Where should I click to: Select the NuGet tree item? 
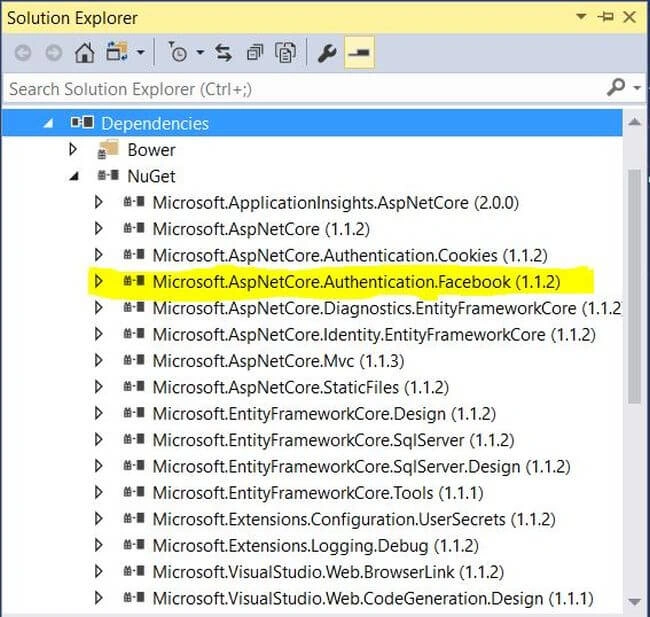pyautogui.click(x=151, y=176)
